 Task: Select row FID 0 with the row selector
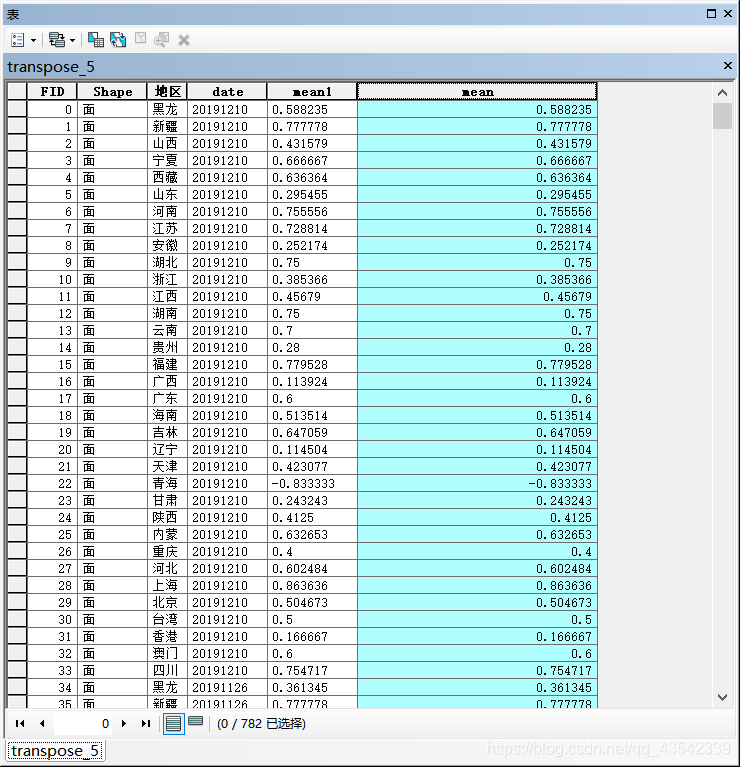click(17, 109)
